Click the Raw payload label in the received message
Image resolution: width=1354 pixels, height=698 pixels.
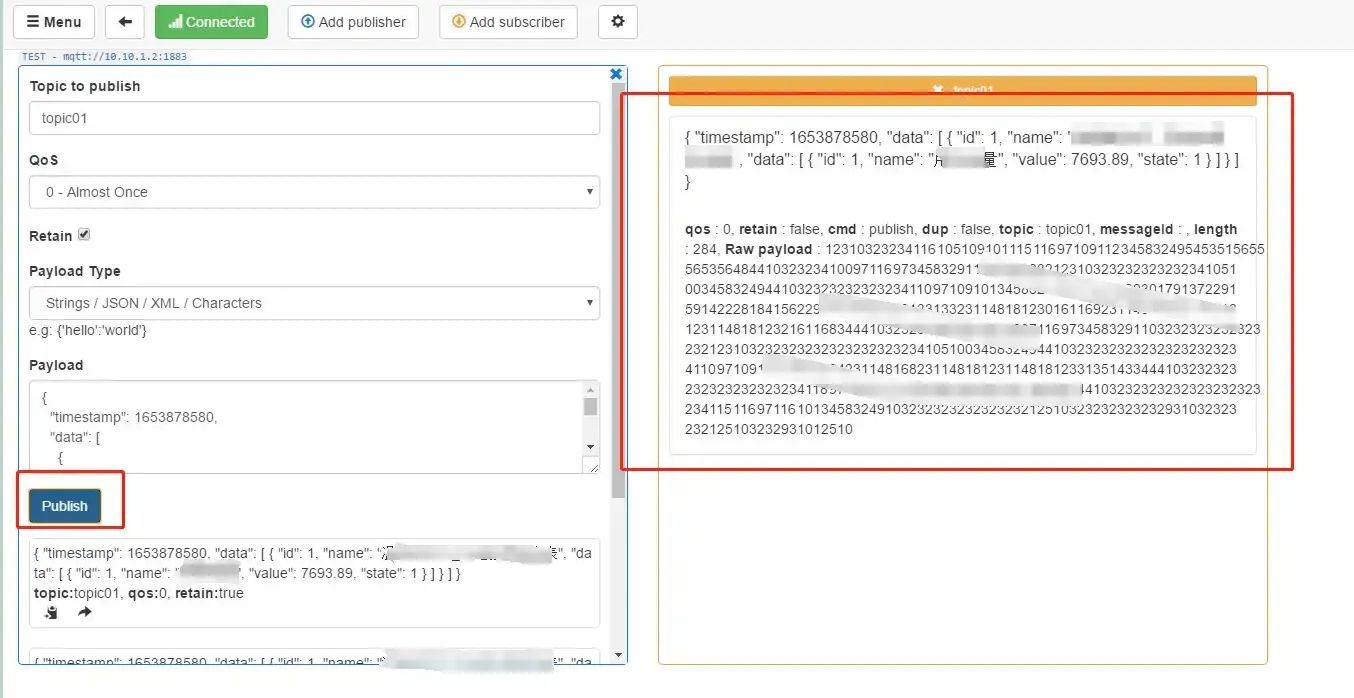(769, 249)
